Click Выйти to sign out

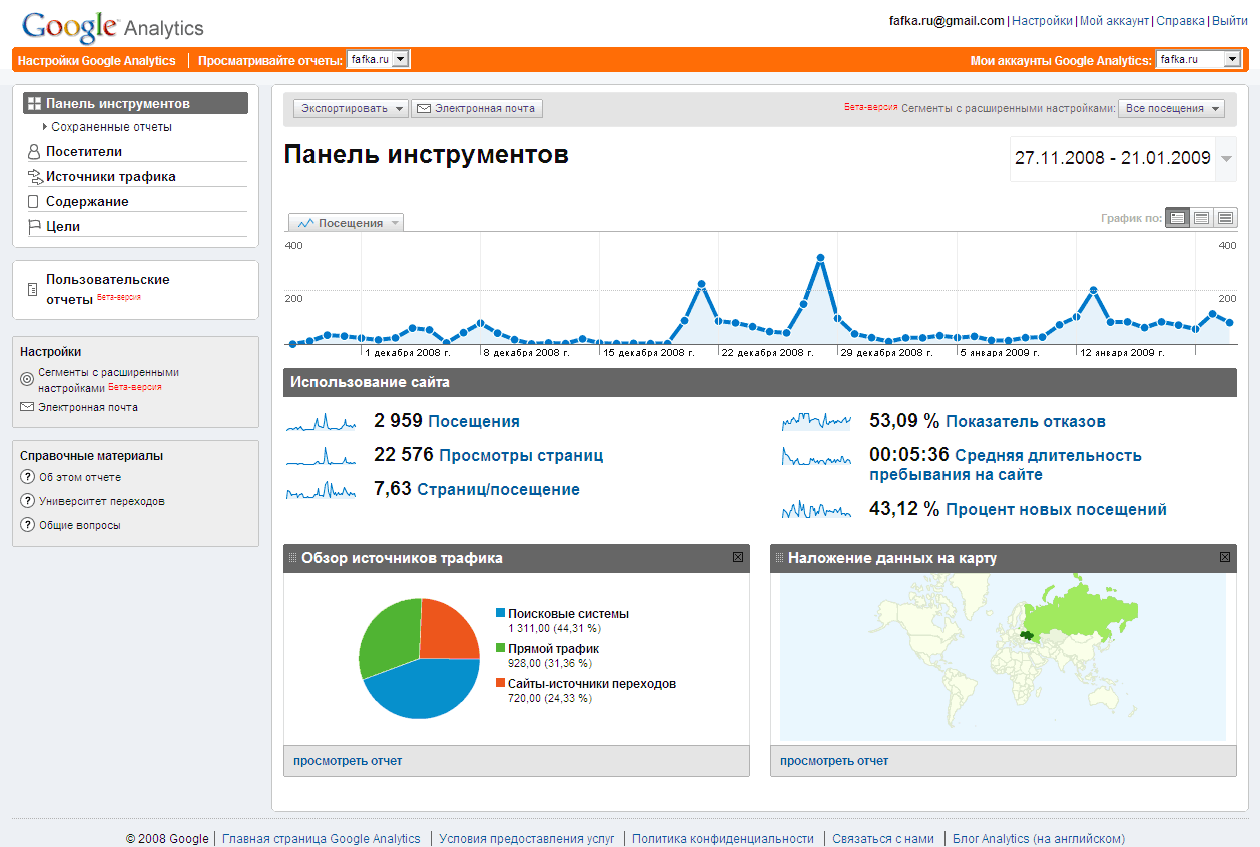(1229, 20)
